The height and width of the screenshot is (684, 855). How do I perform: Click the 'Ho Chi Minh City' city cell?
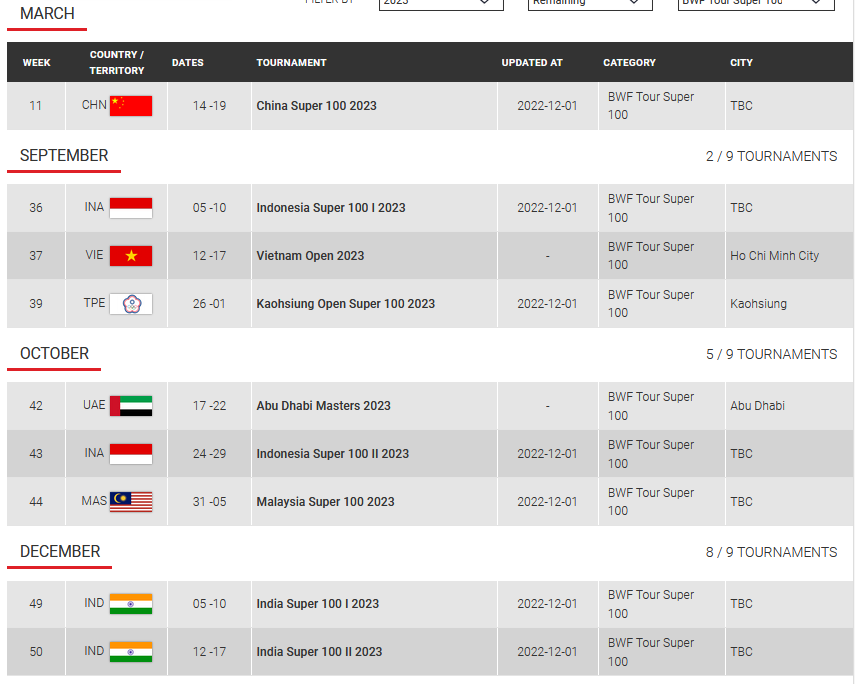point(774,256)
